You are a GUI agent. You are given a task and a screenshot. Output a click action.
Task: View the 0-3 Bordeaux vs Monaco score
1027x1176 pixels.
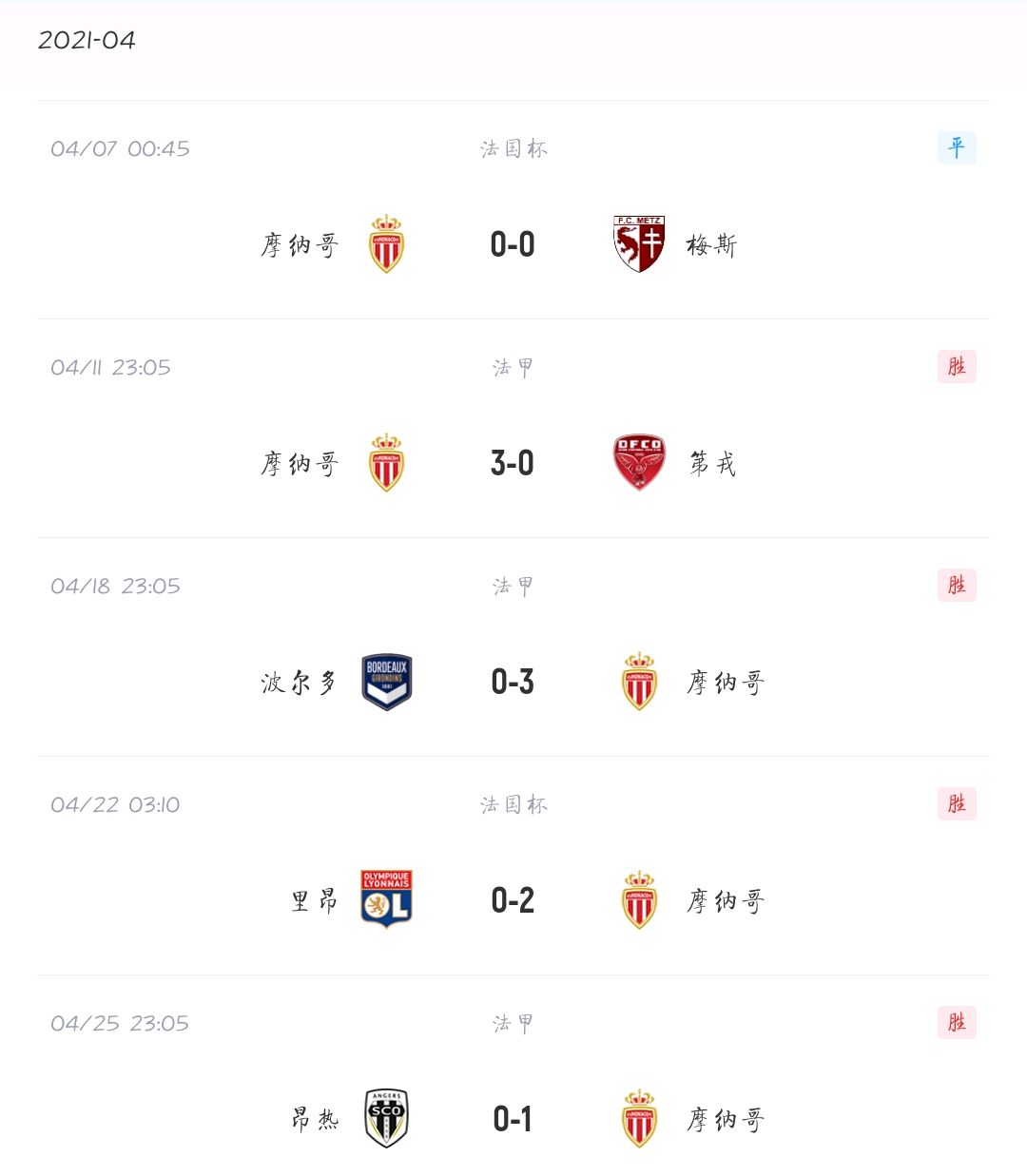pos(513,683)
